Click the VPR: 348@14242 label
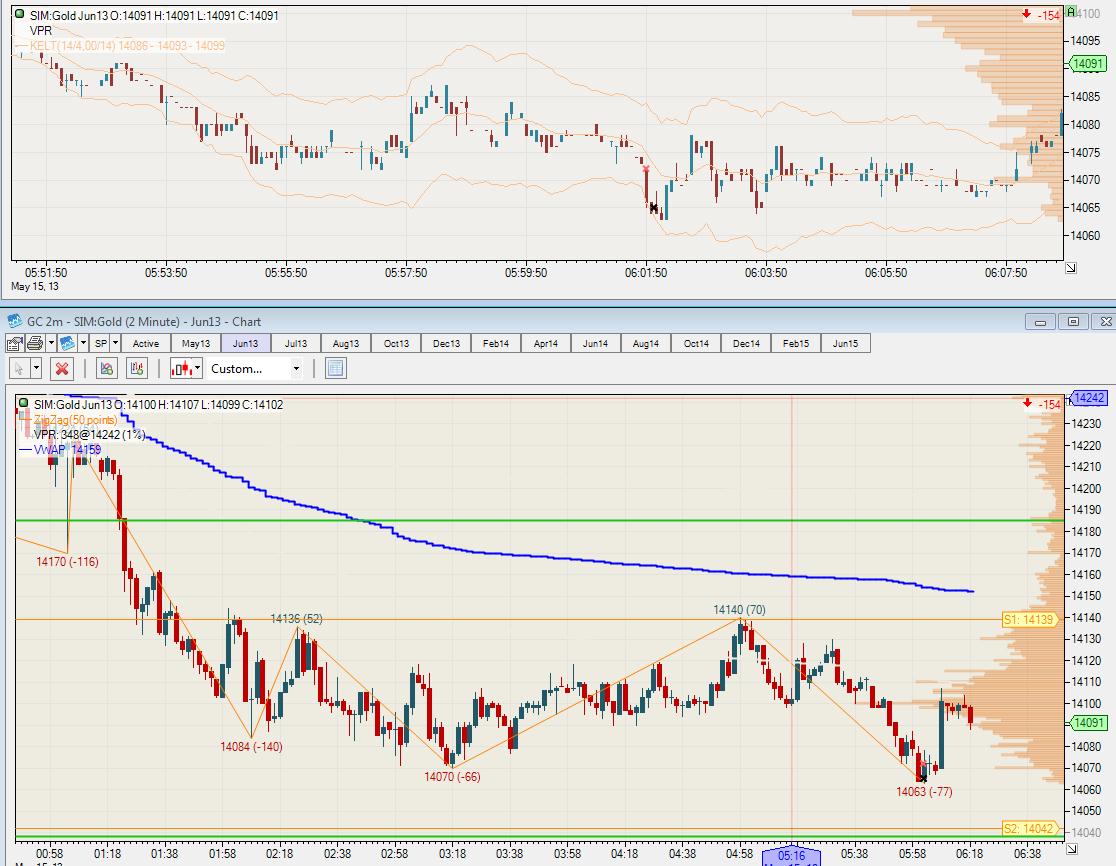 [89, 434]
